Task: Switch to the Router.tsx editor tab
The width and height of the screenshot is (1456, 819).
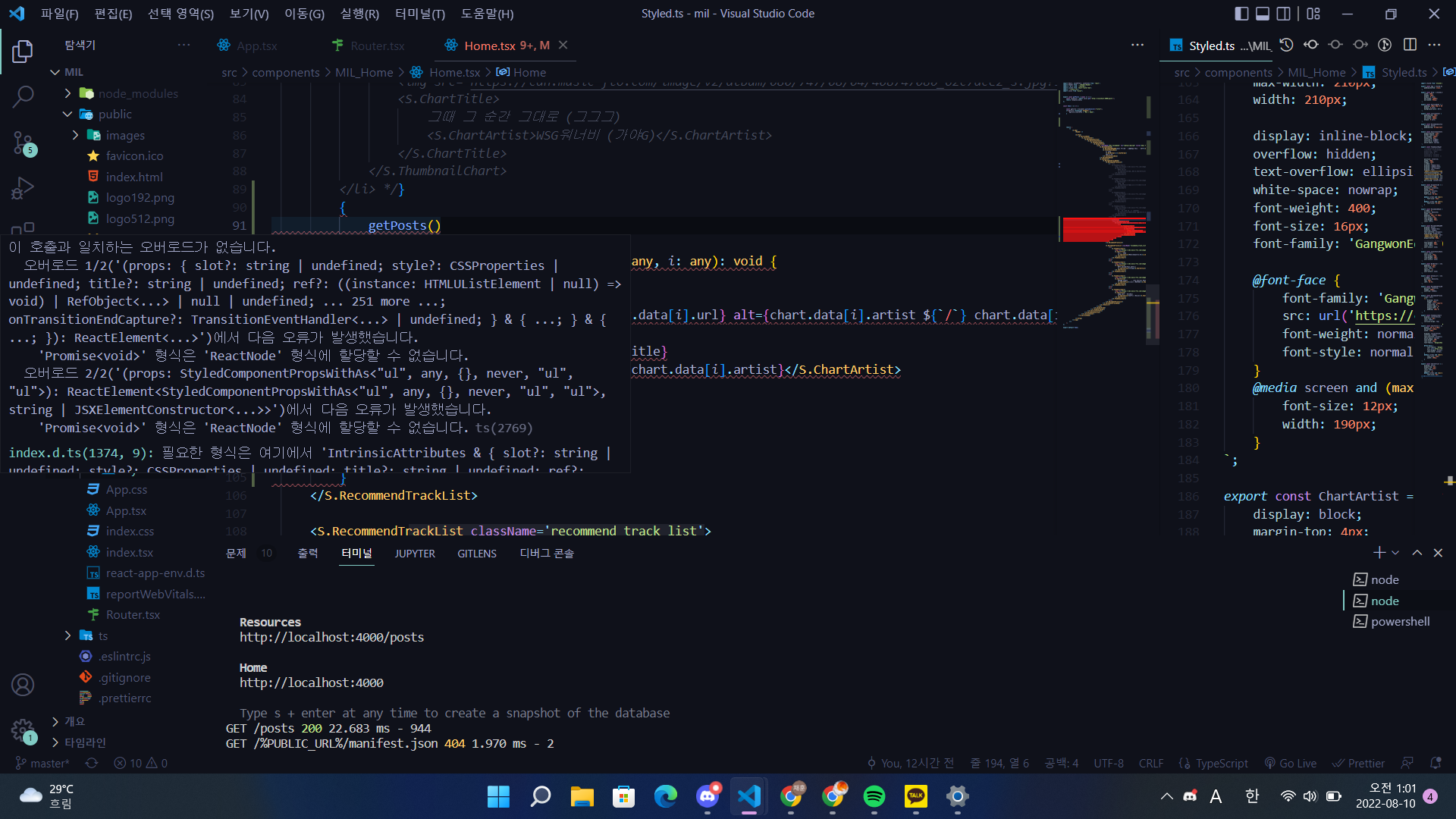Action: coord(369,45)
